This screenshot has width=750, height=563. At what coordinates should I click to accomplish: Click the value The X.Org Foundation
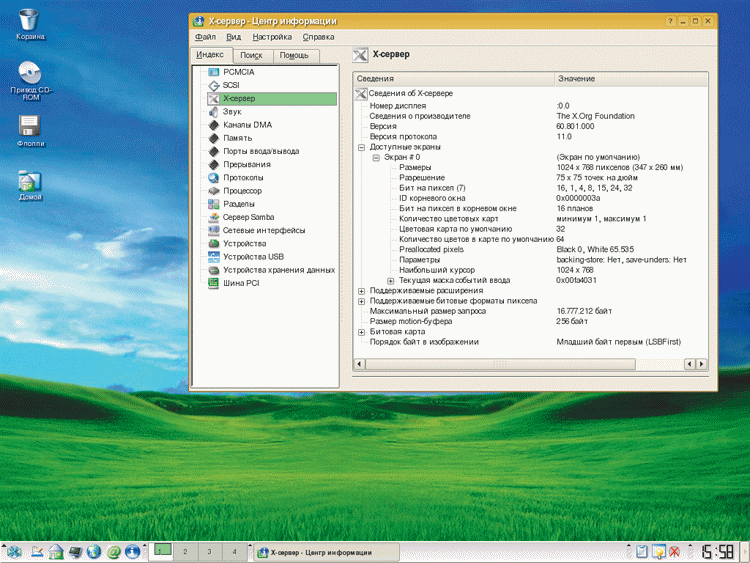596,116
